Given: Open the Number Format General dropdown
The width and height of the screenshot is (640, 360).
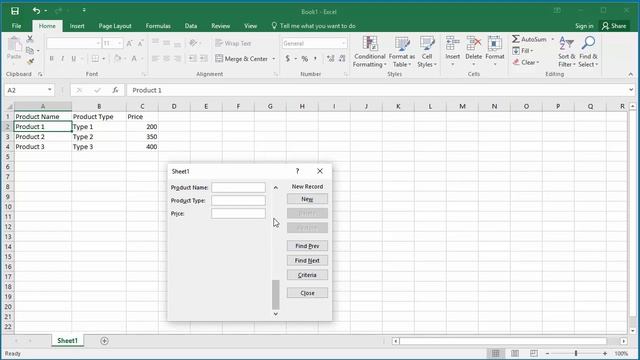Looking at the screenshot, I should point(343,43).
